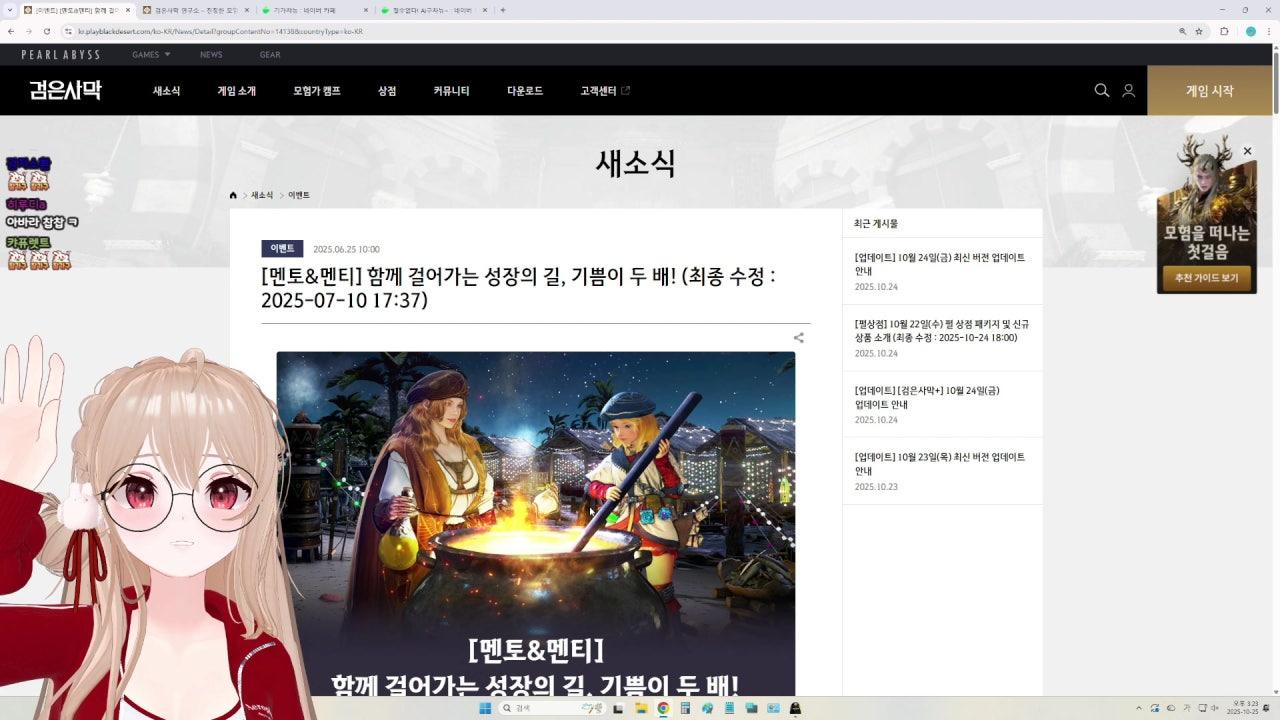Open the calculator icon on the taskbar
Screen dimensions: 1280x720
click(x=685, y=708)
